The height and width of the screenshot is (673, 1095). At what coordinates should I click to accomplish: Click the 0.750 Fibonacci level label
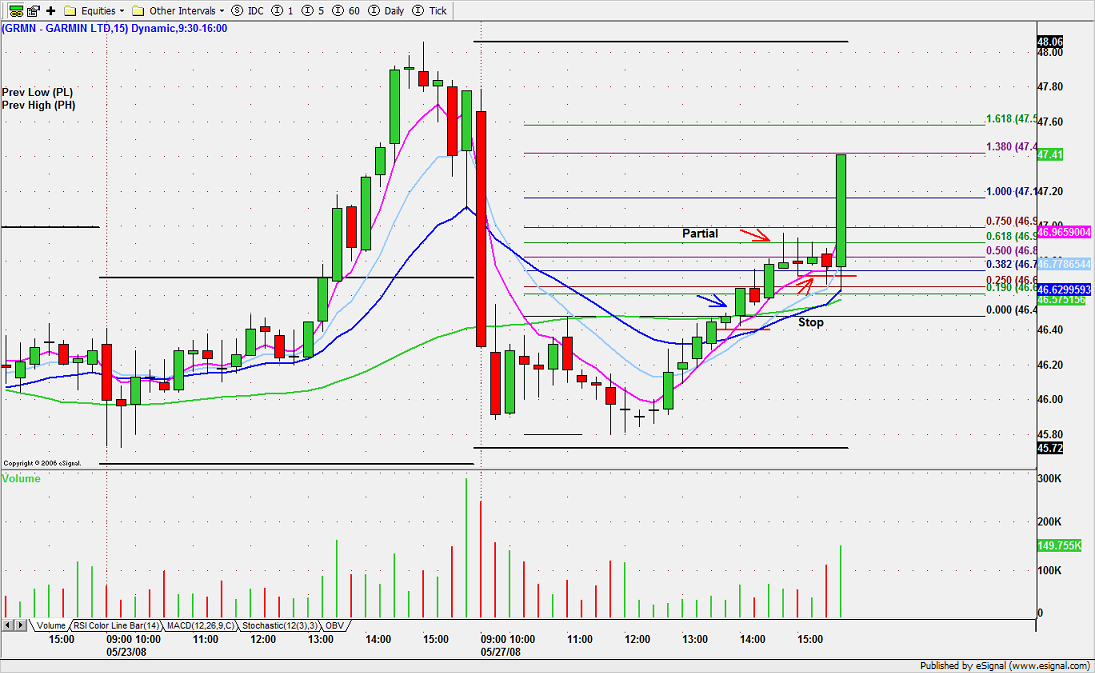1011,221
